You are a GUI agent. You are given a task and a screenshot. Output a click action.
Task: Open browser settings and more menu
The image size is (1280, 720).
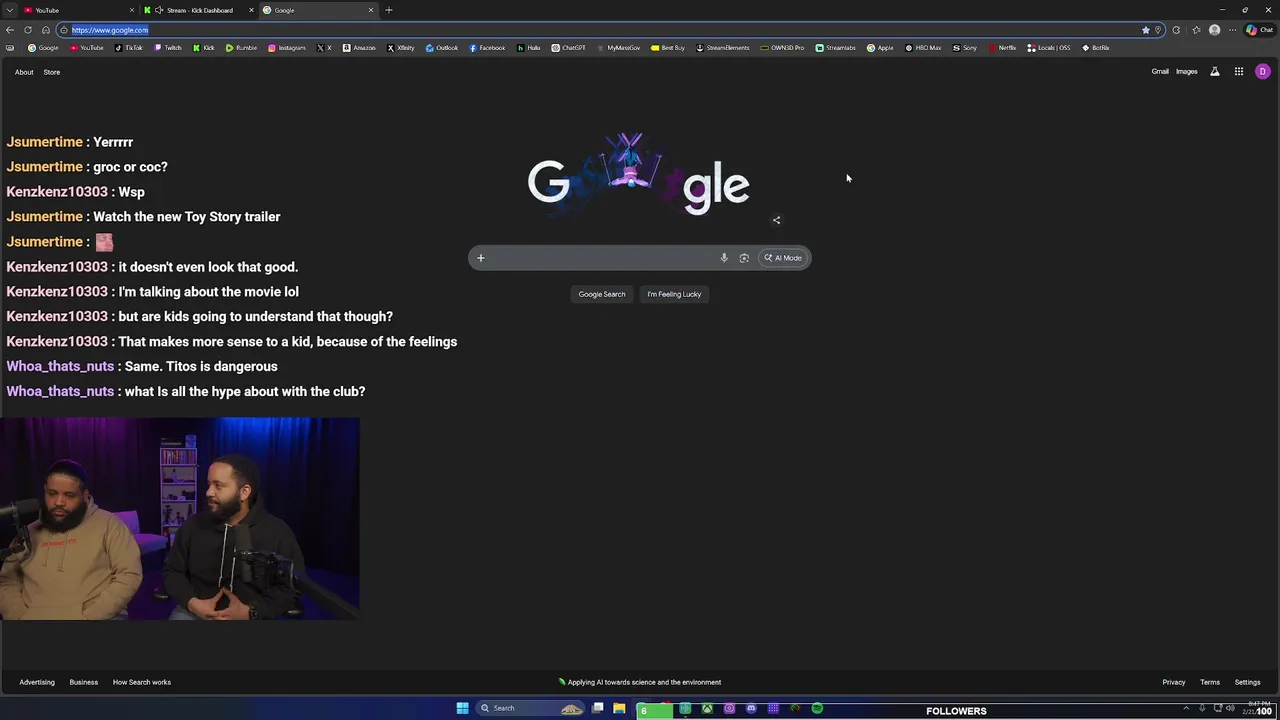[x=1232, y=30]
